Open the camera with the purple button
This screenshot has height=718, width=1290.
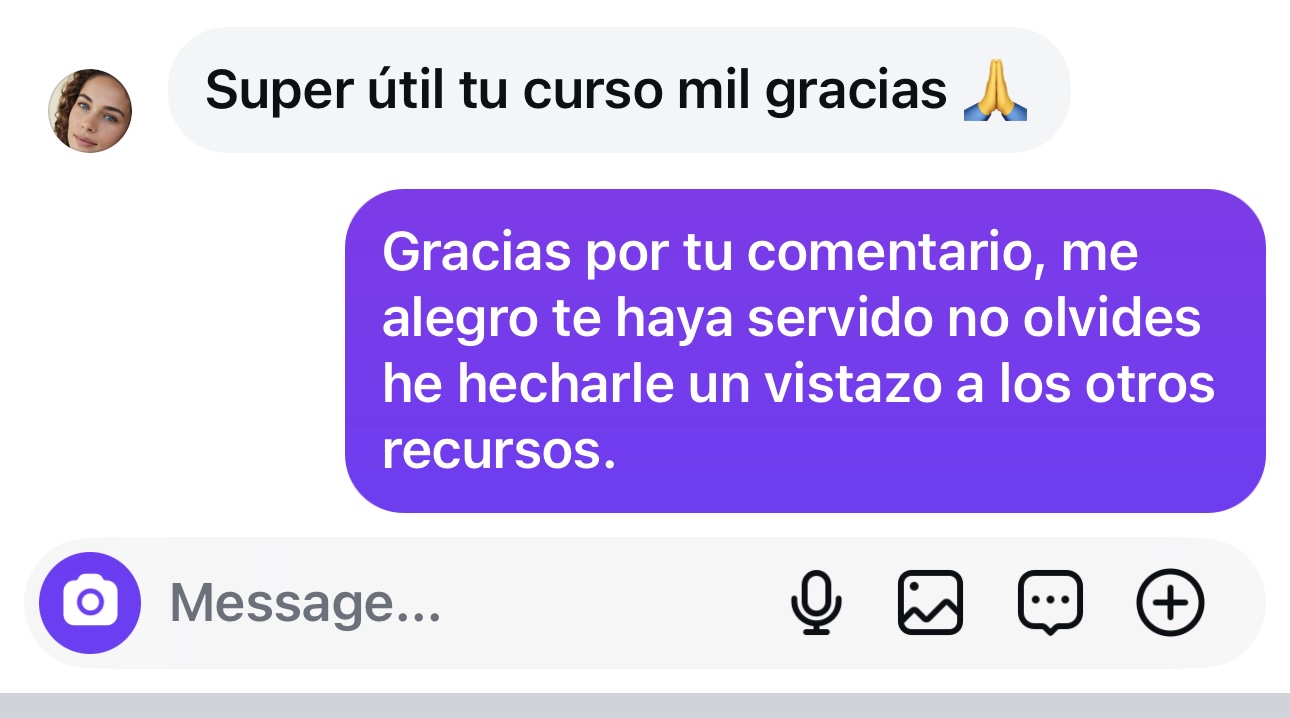coord(90,603)
